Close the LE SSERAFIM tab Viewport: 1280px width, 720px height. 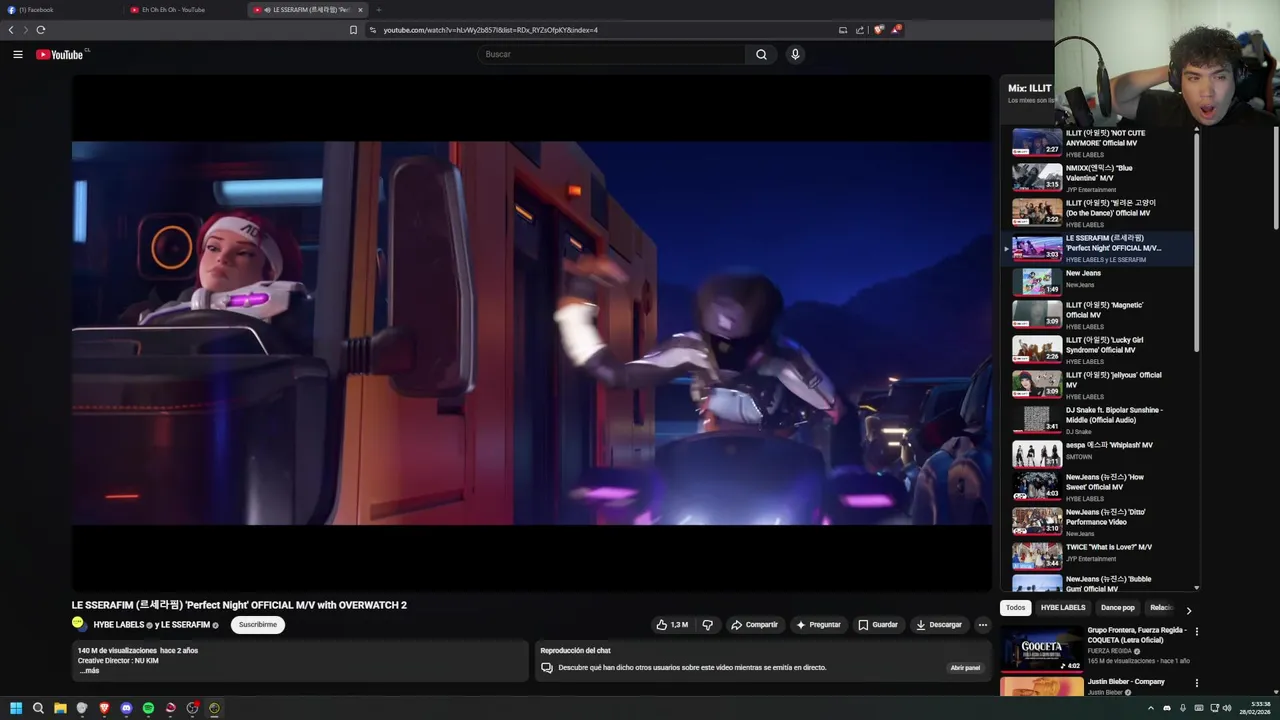[360, 10]
